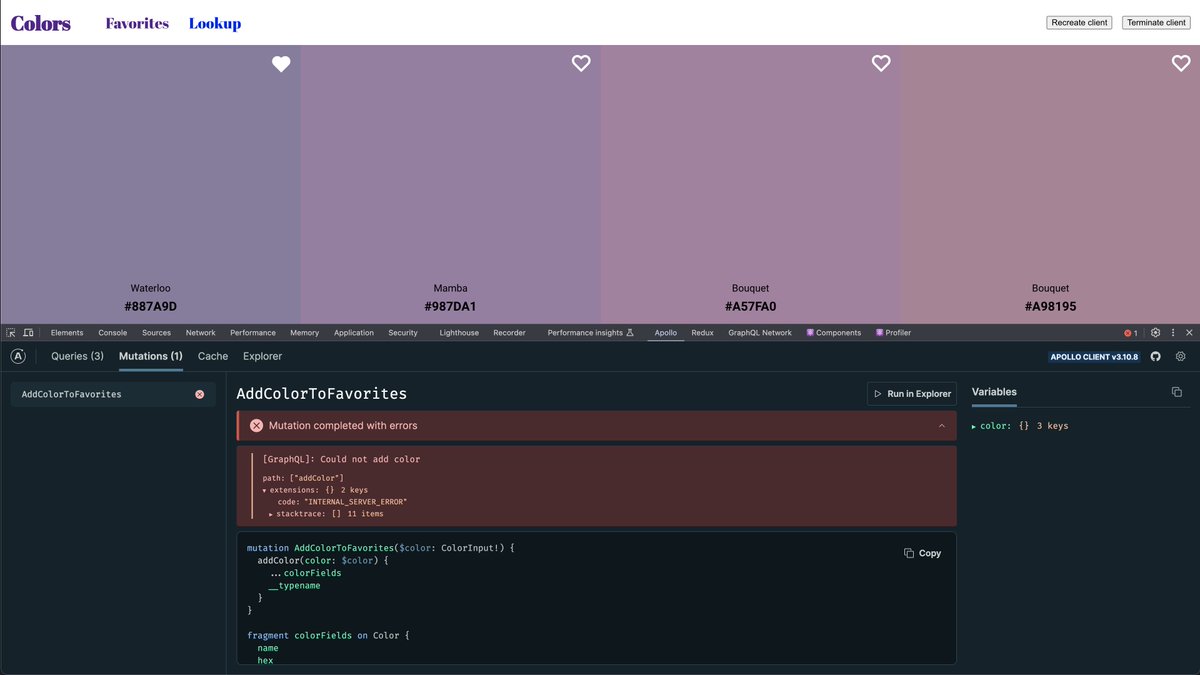The width and height of the screenshot is (1200, 675).
Task: Open the React Components tab
Action: tap(834, 333)
